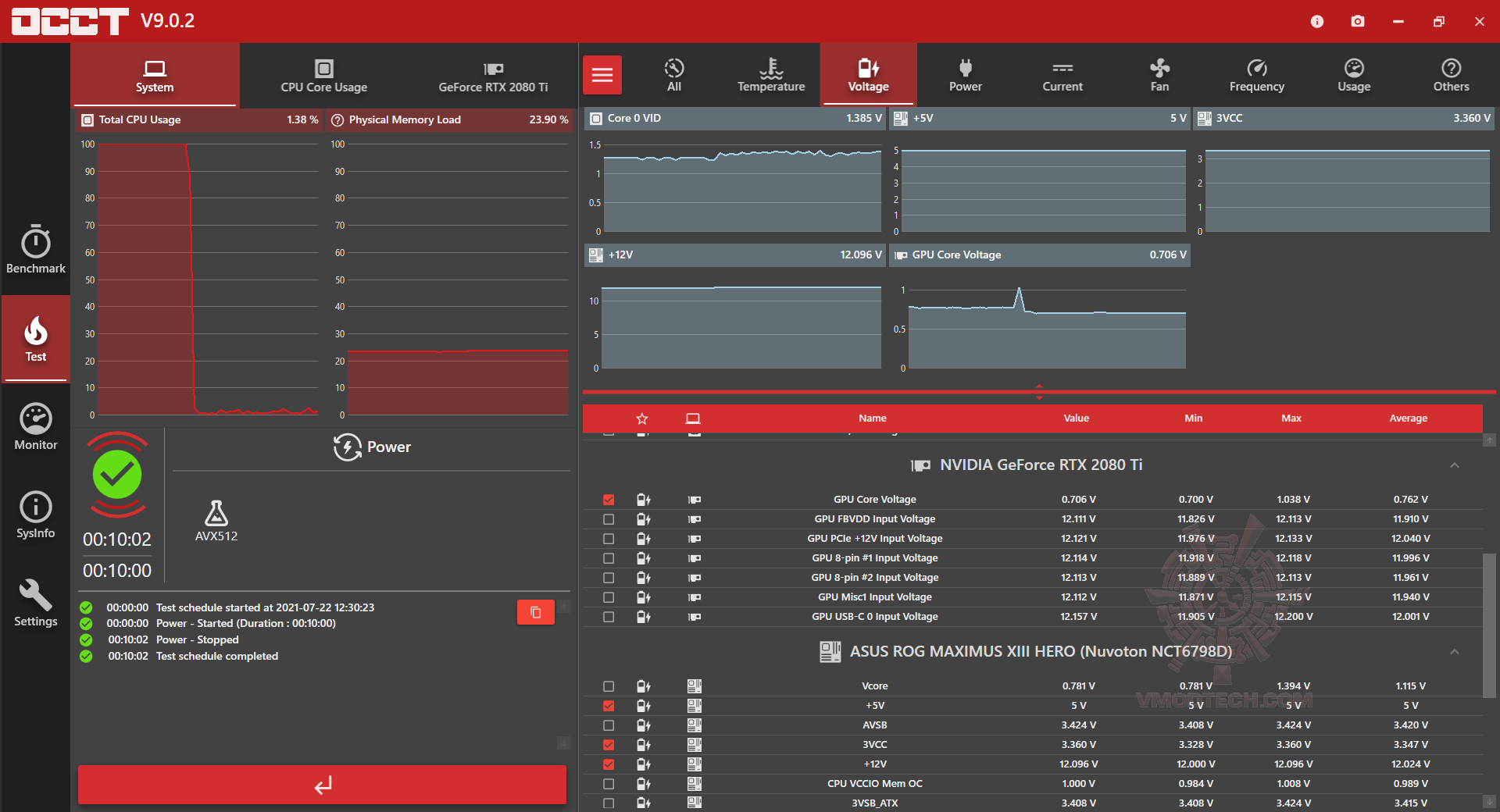Open SysInfo from the sidebar
1500x812 pixels.
pyautogui.click(x=36, y=515)
